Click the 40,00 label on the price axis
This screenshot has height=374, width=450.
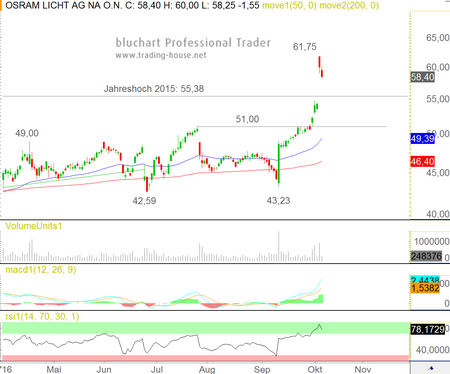438,214
